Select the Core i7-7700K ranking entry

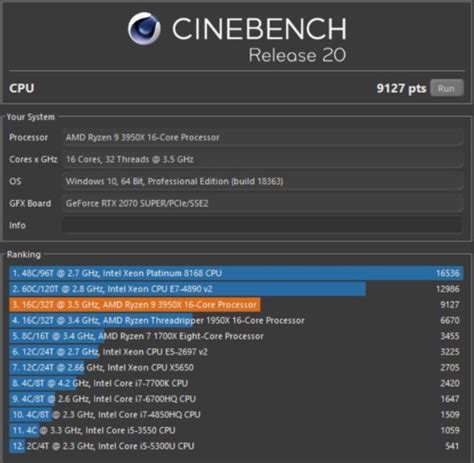tap(236, 383)
